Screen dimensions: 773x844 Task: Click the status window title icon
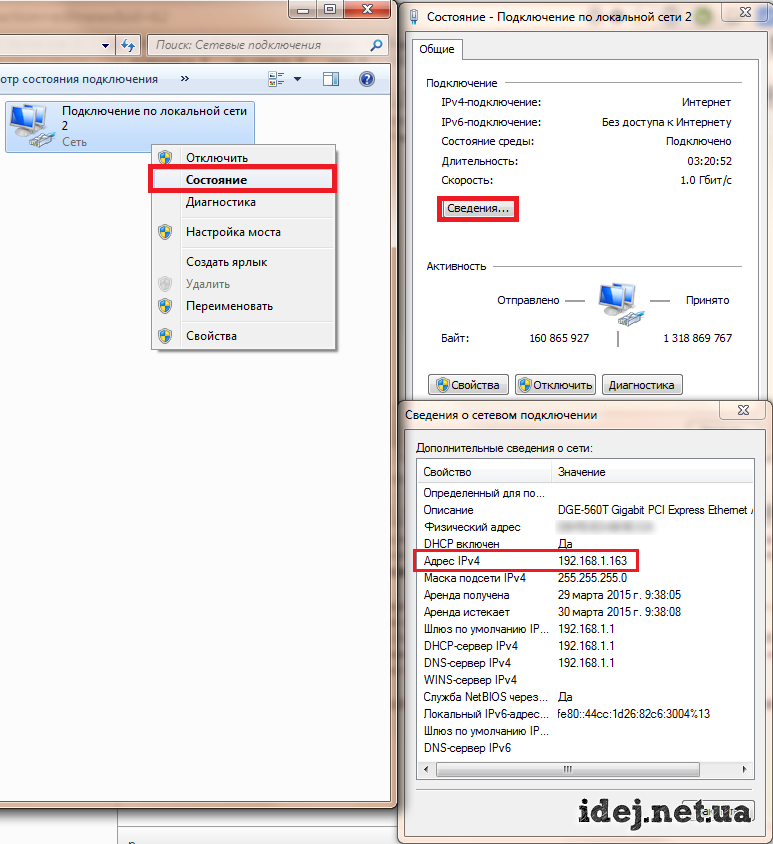click(413, 17)
